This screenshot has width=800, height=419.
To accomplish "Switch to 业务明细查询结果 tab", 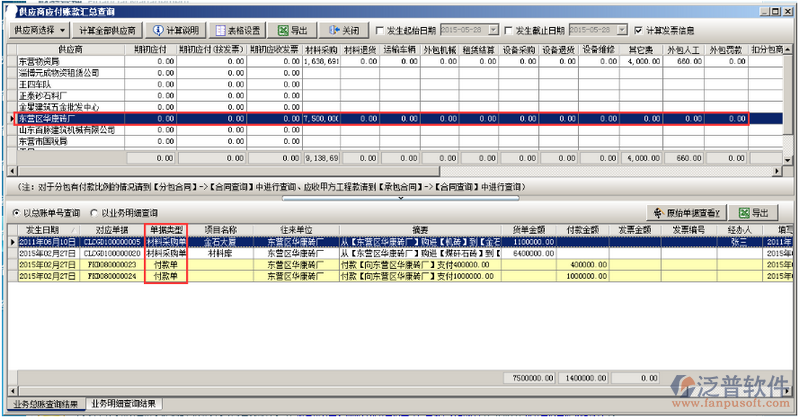I will click(x=123, y=404).
